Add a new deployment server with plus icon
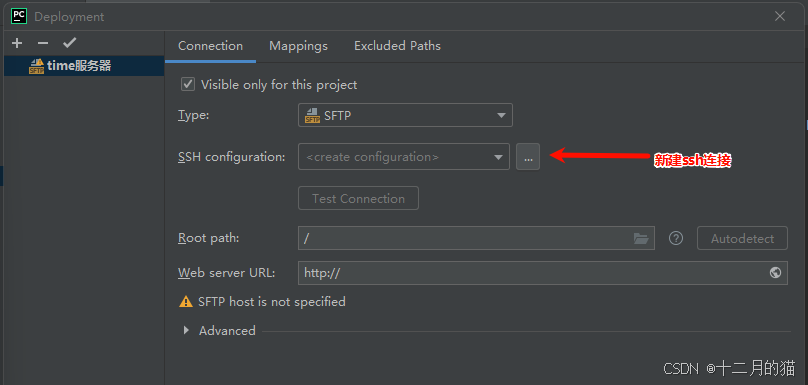This screenshot has height=385, width=808. (17, 43)
